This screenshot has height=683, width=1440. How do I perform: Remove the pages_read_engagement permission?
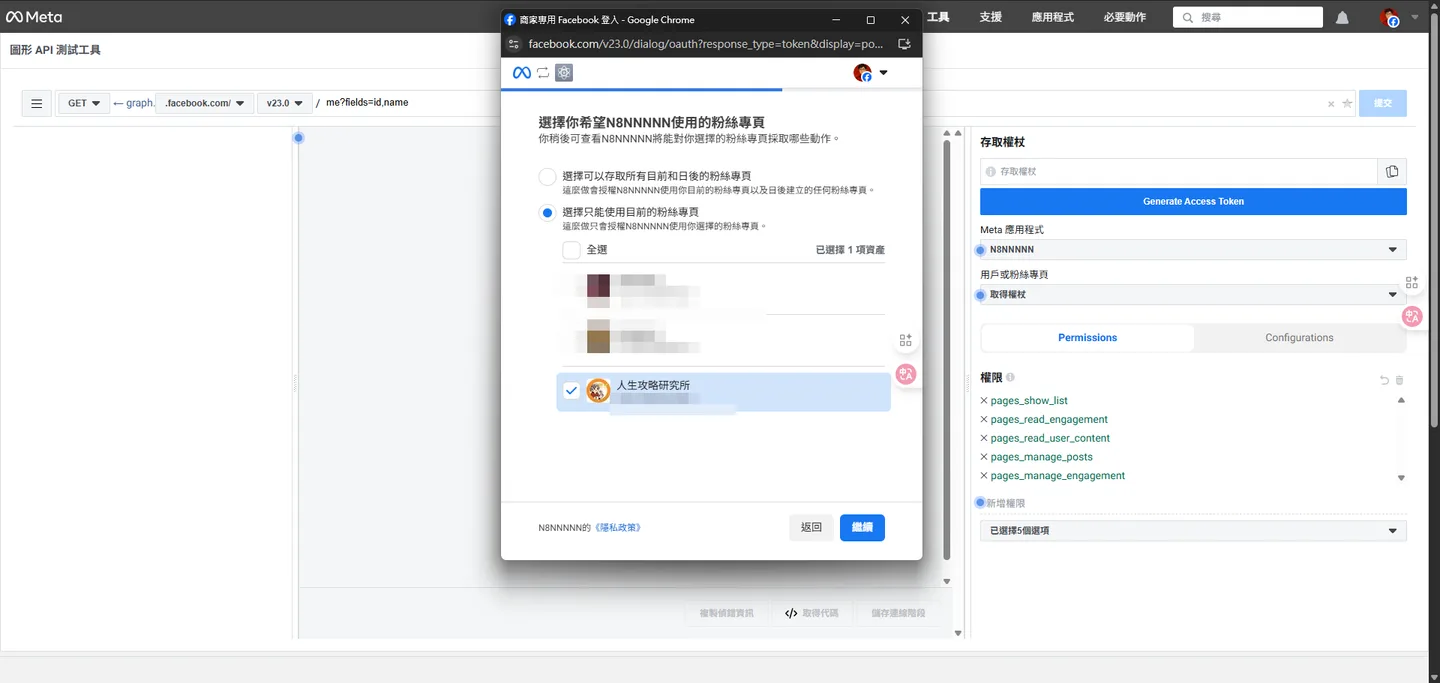click(x=984, y=420)
